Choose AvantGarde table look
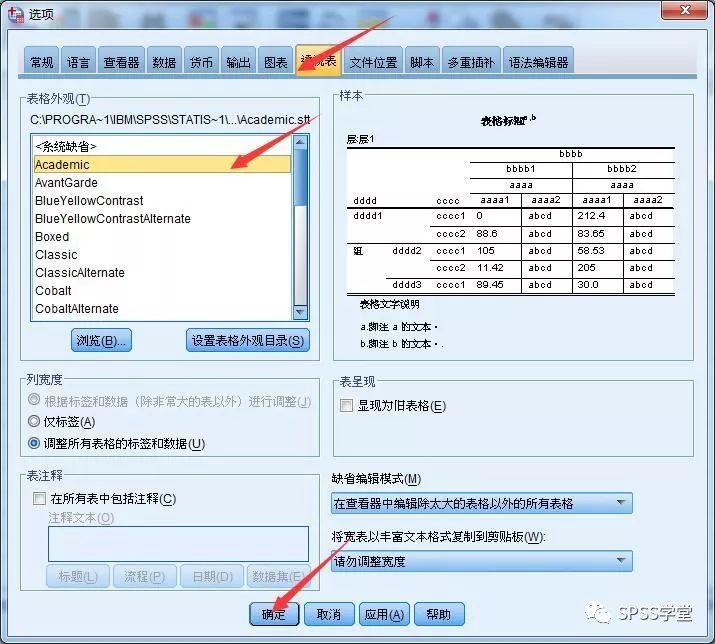The height and width of the screenshot is (644, 715). coord(162,182)
